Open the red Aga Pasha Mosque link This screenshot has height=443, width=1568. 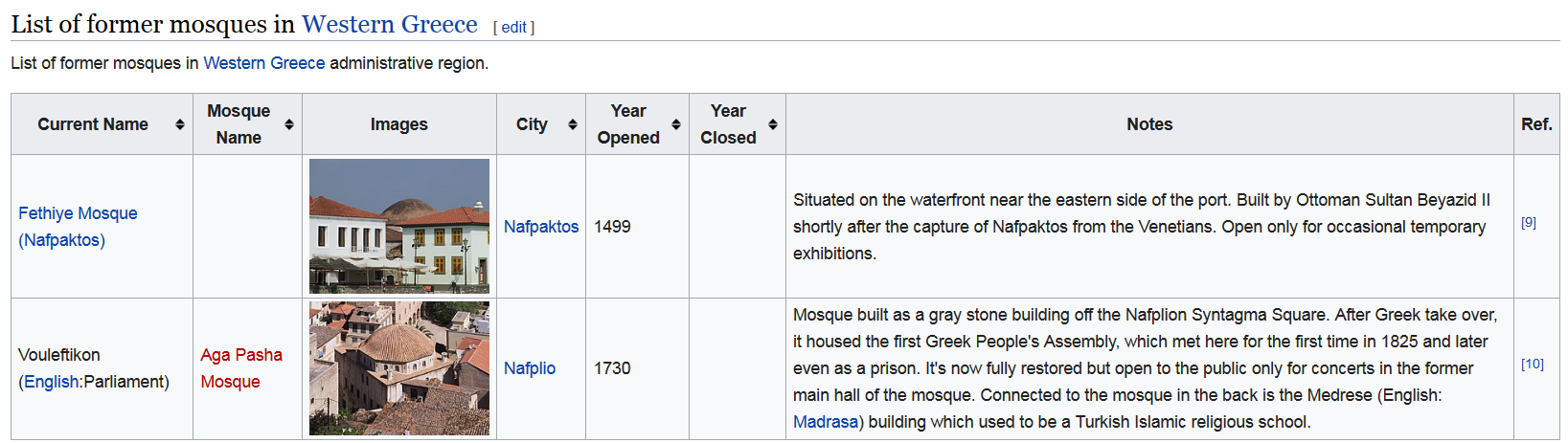(x=241, y=368)
